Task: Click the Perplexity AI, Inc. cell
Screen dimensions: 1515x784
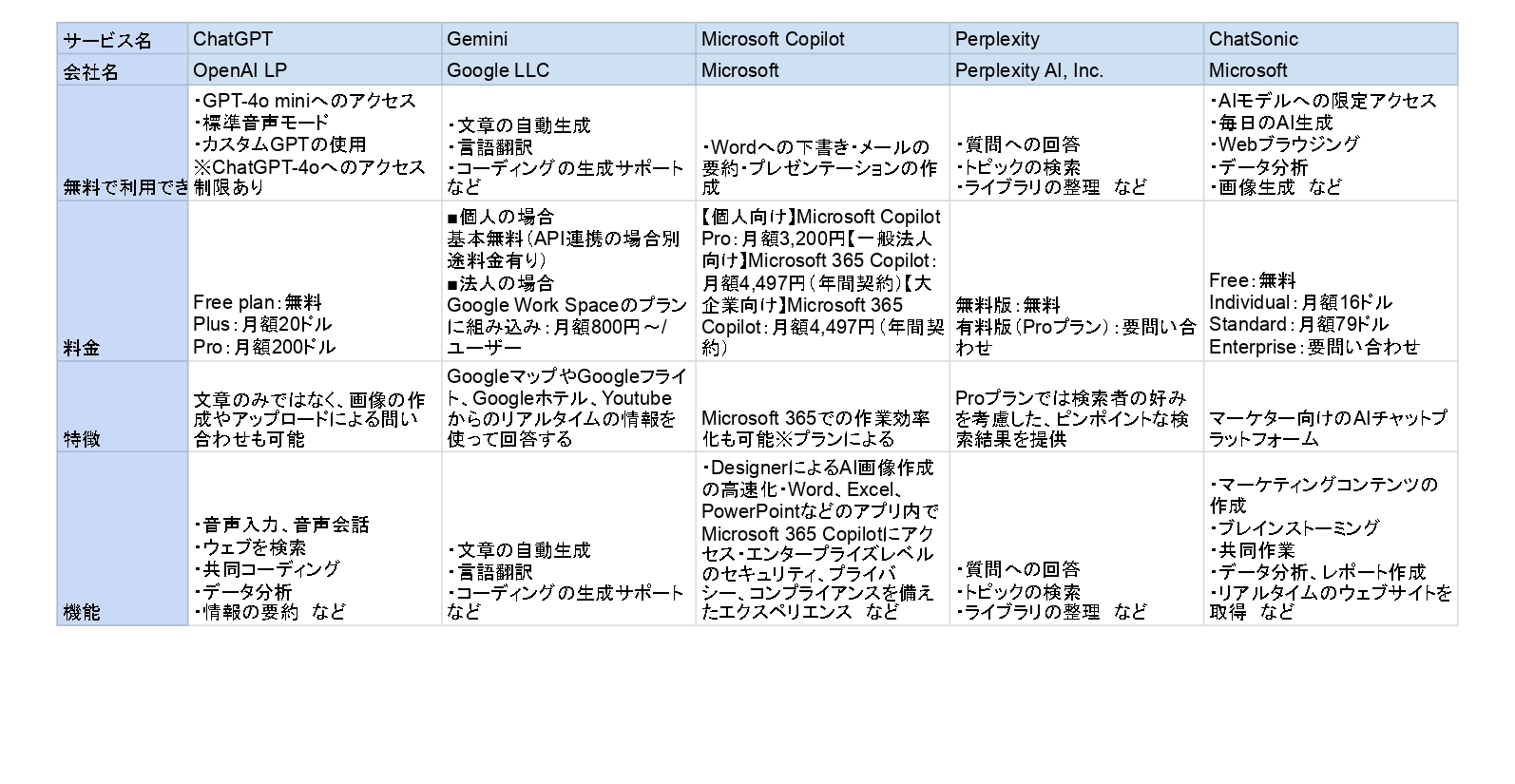Action: pos(1076,70)
